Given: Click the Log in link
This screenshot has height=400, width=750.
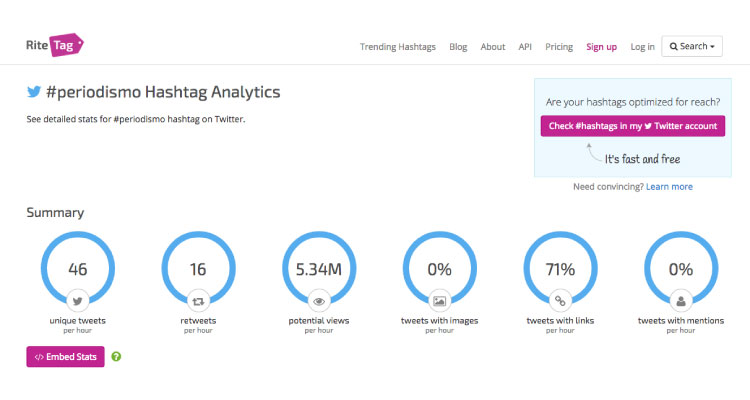Looking at the screenshot, I should coord(643,47).
